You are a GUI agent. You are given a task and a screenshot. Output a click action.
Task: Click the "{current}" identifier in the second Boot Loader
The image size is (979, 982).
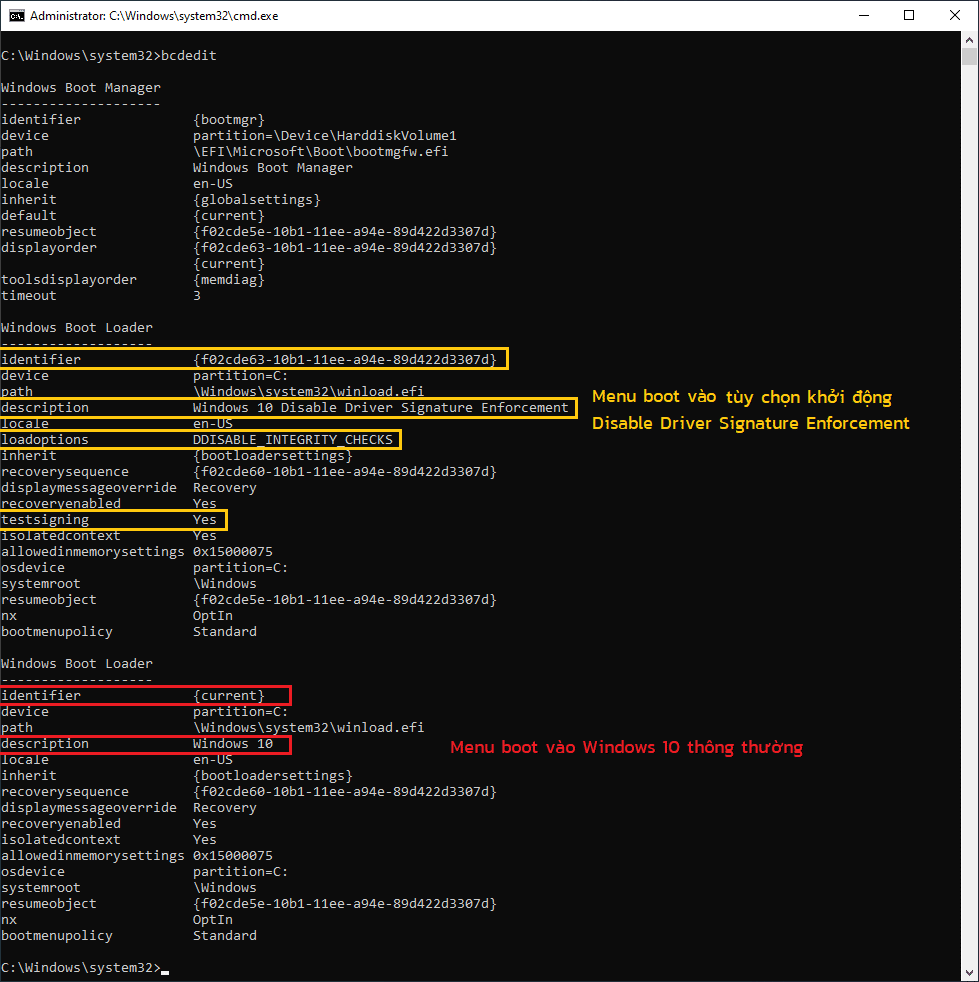(x=229, y=696)
